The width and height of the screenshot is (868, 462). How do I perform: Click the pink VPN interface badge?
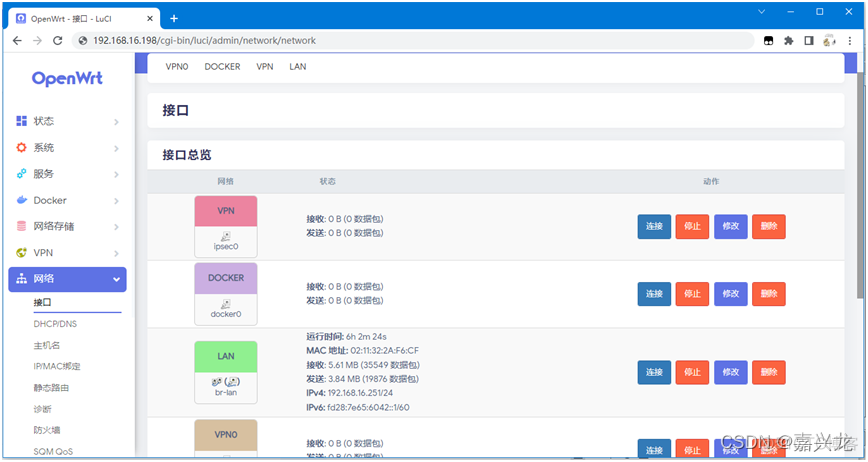coord(226,211)
